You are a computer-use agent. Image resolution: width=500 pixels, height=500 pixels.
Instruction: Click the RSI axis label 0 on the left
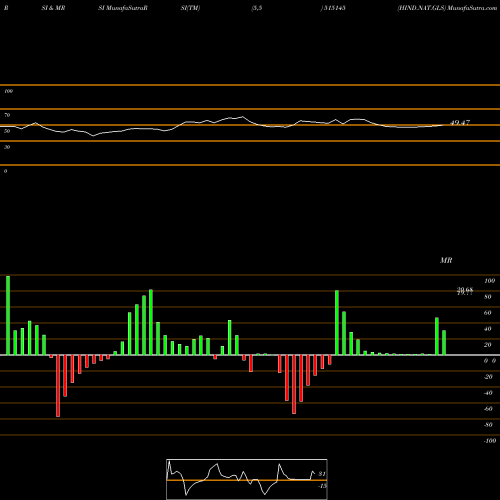coord(5,171)
